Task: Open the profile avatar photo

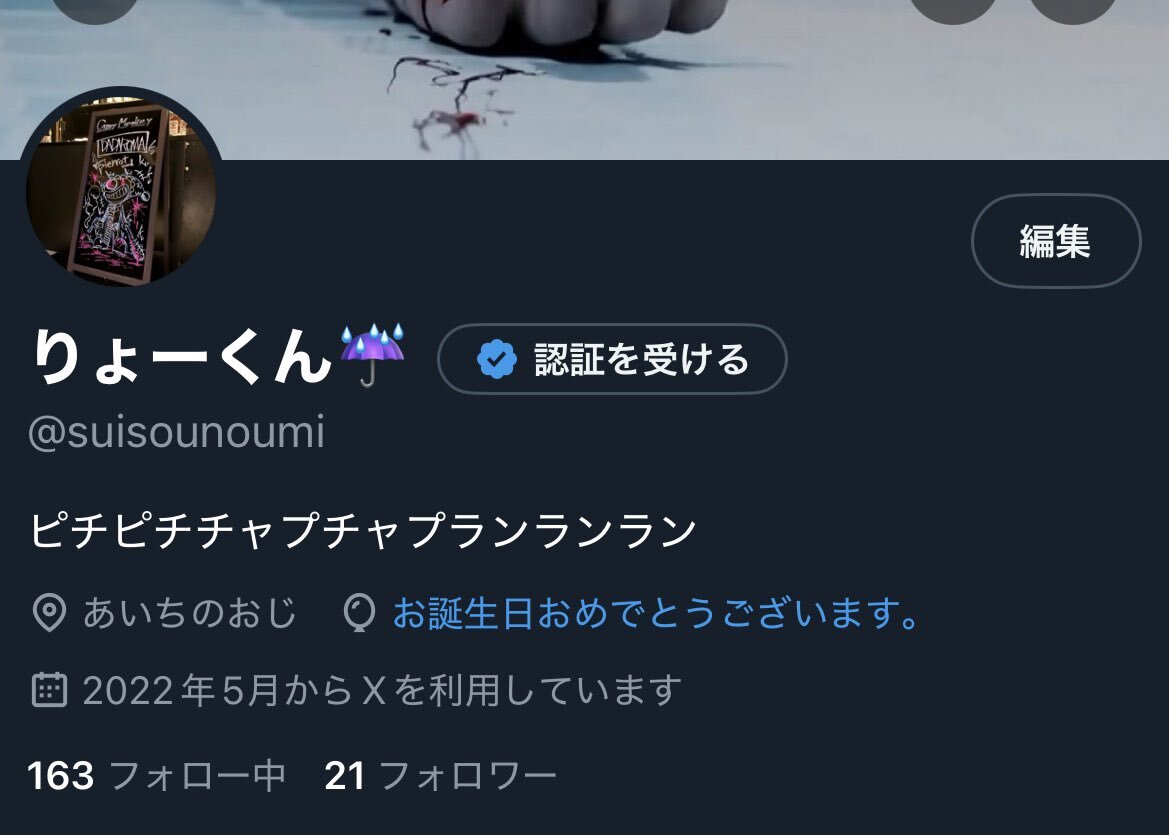Action: (122, 189)
